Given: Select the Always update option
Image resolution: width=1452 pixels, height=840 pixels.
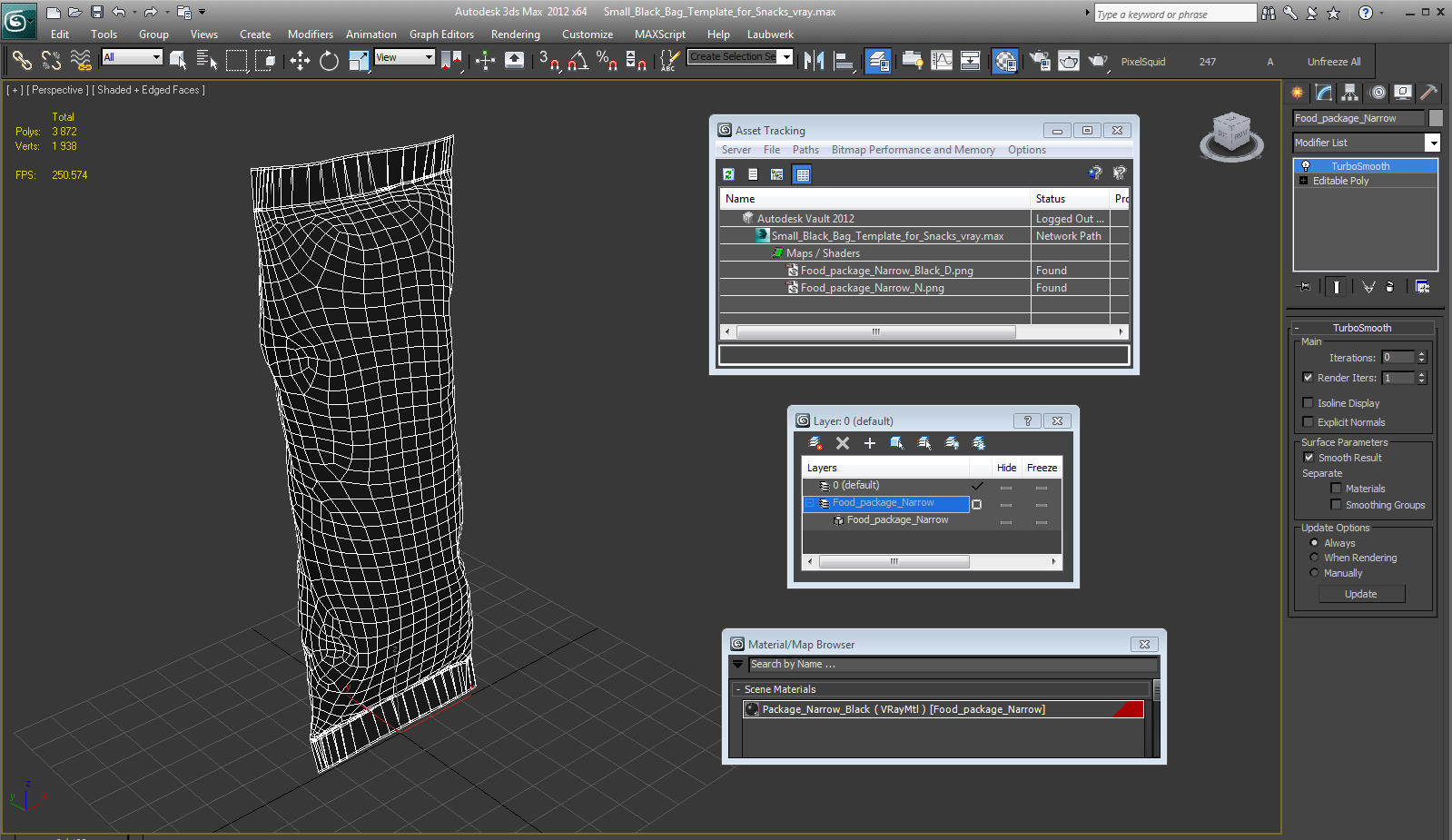Looking at the screenshot, I should click(x=1314, y=543).
